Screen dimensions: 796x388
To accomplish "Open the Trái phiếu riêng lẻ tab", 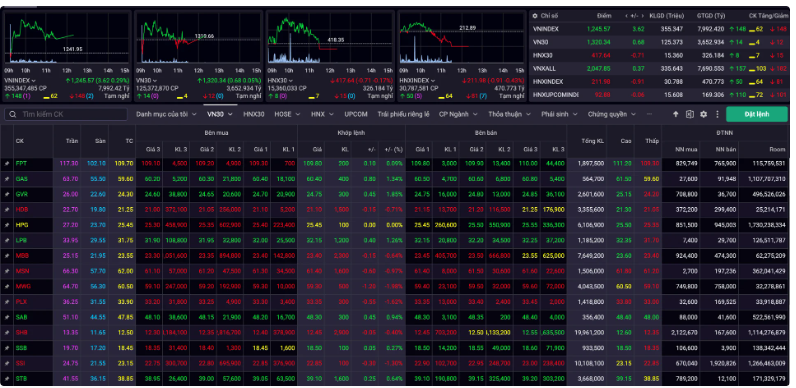I will coord(403,114).
